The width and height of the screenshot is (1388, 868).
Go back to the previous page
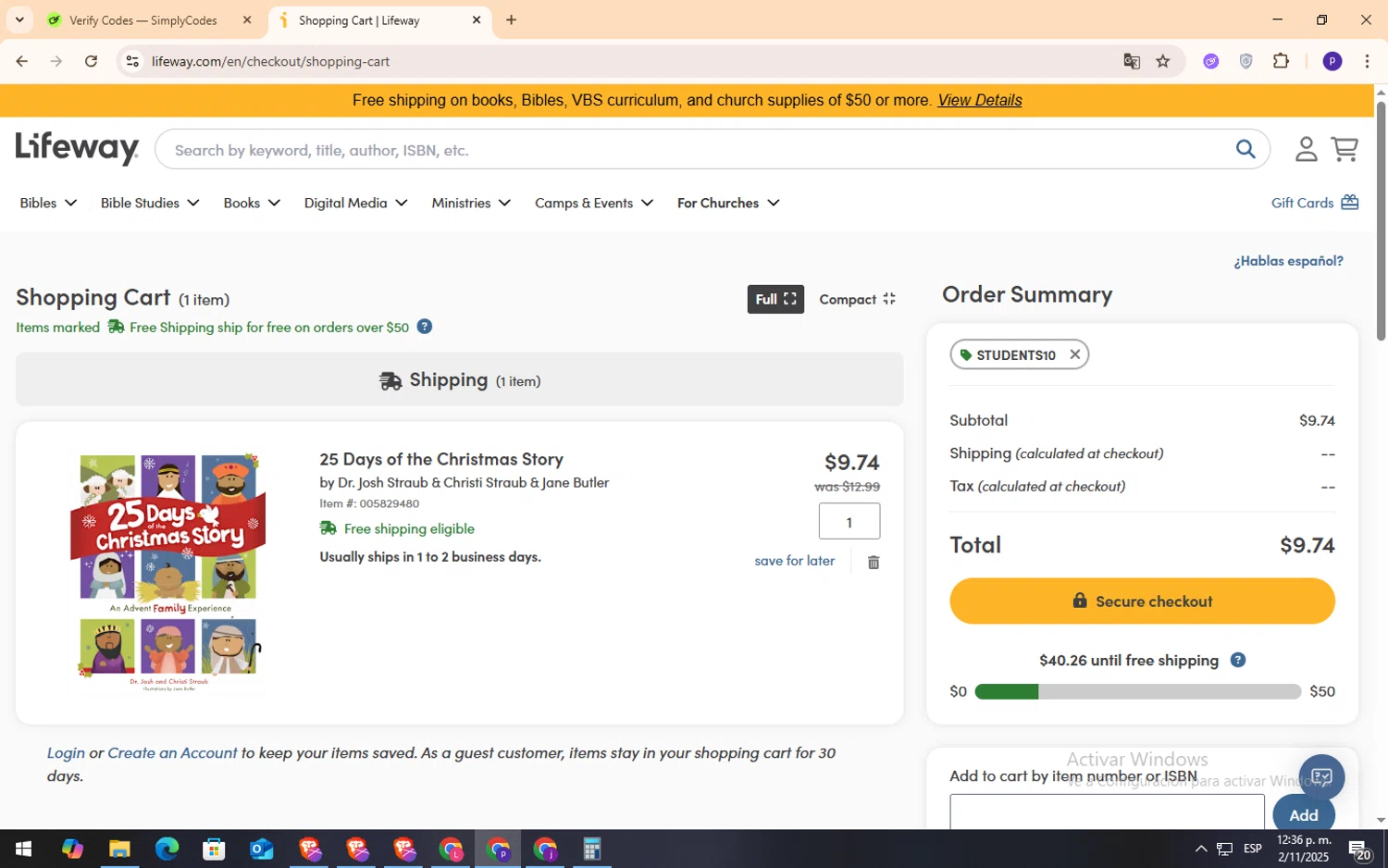(21, 61)
